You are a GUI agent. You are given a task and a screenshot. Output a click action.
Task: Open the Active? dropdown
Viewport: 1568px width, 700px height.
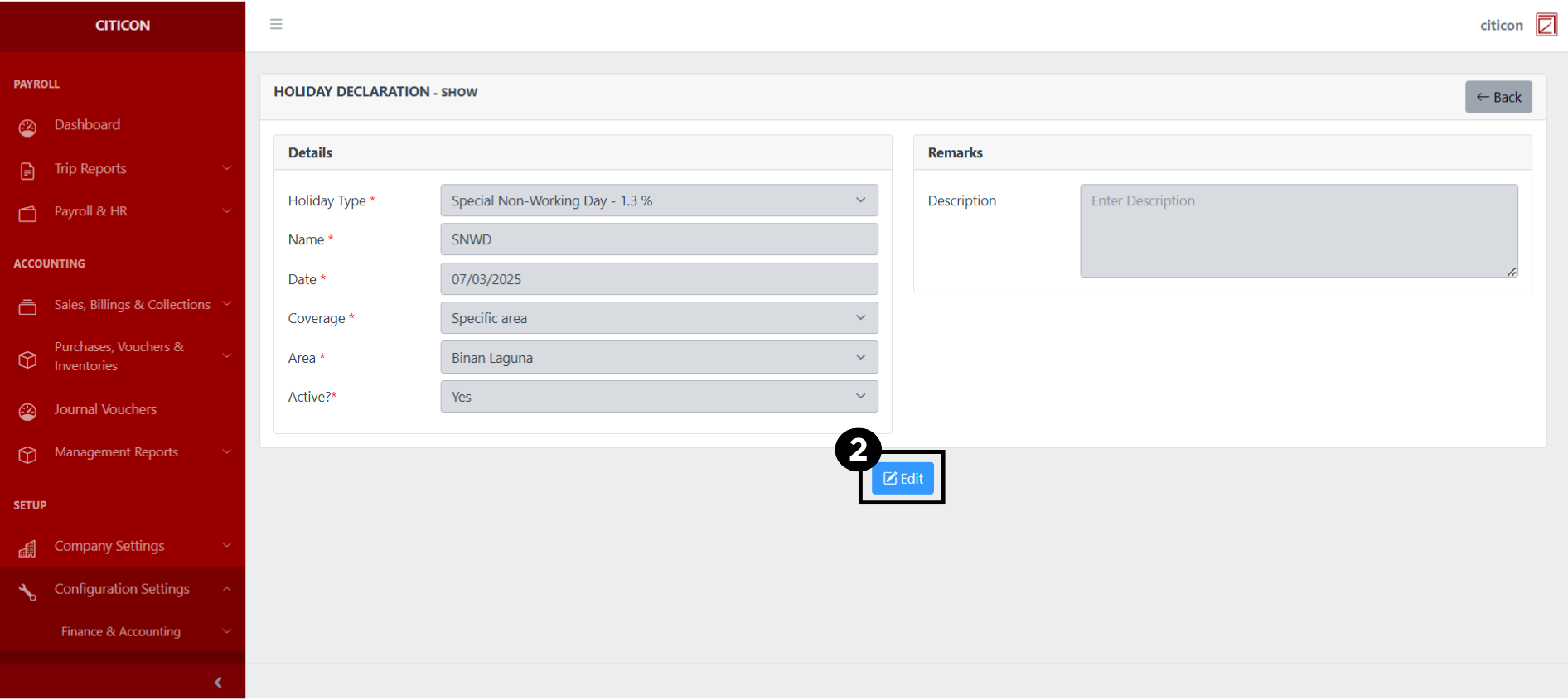click(x=659, y=397)
